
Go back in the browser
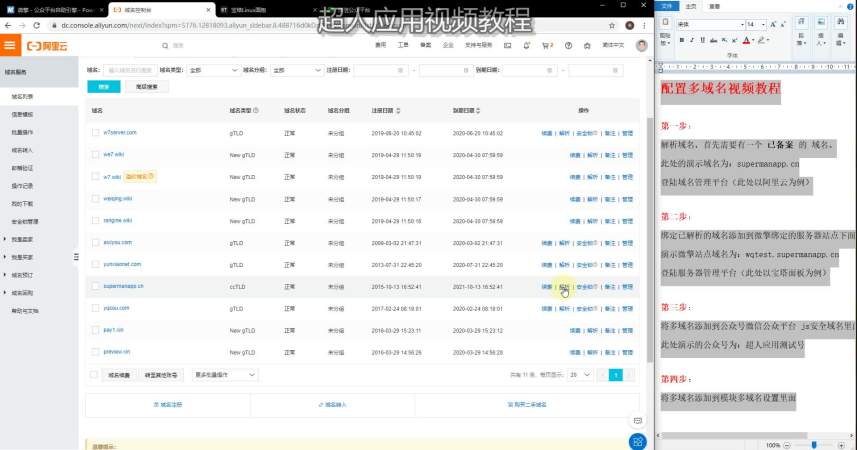8,25
